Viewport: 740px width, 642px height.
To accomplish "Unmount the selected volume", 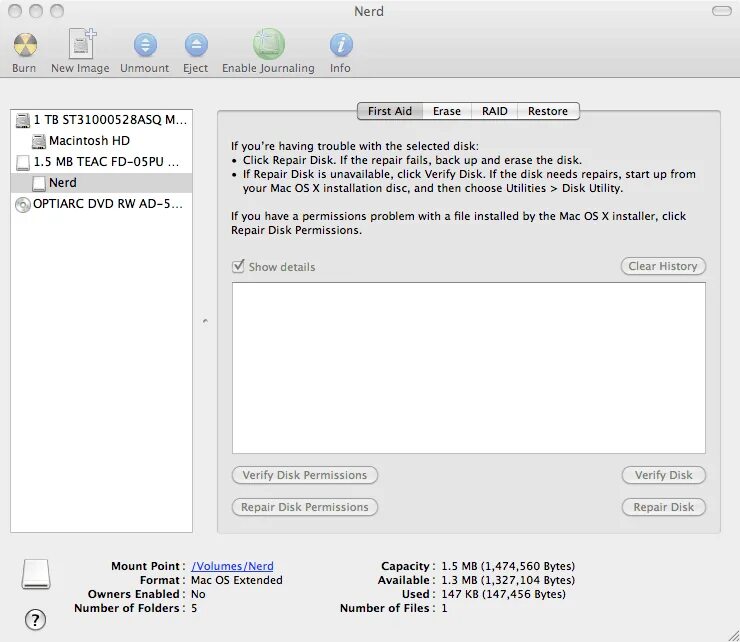I will pyautogui.click(x=145, y=45).
